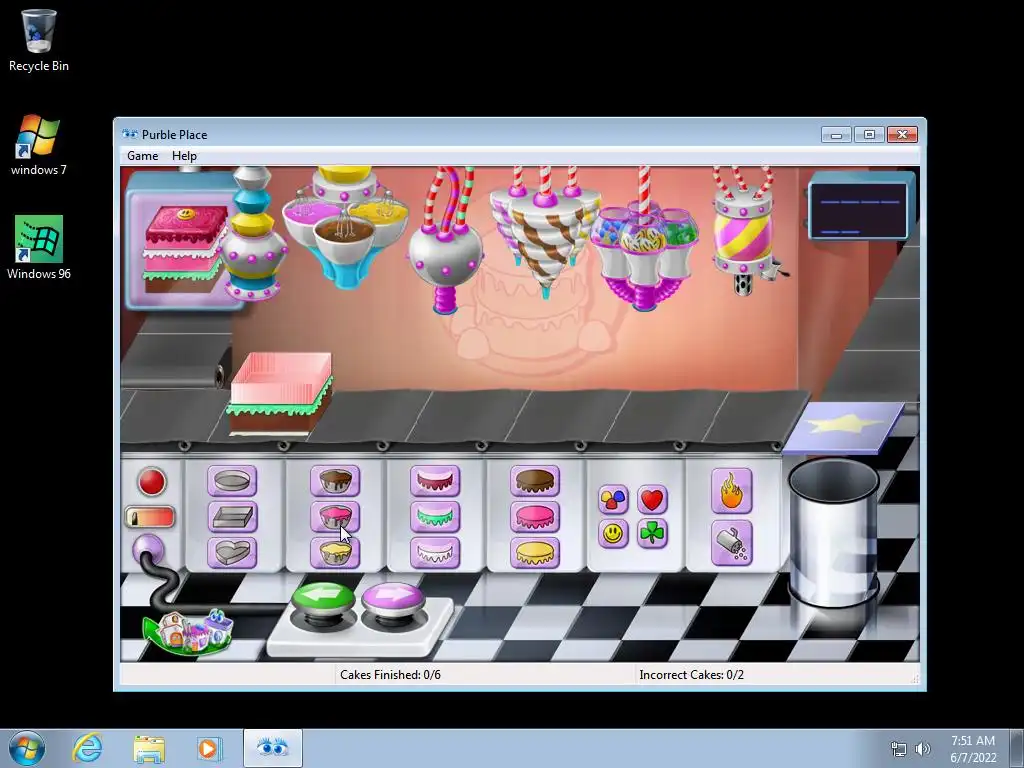This screenshot has width=1024, height=768.
Task: Select the square cake pan shape
Action: coord(232,517)
